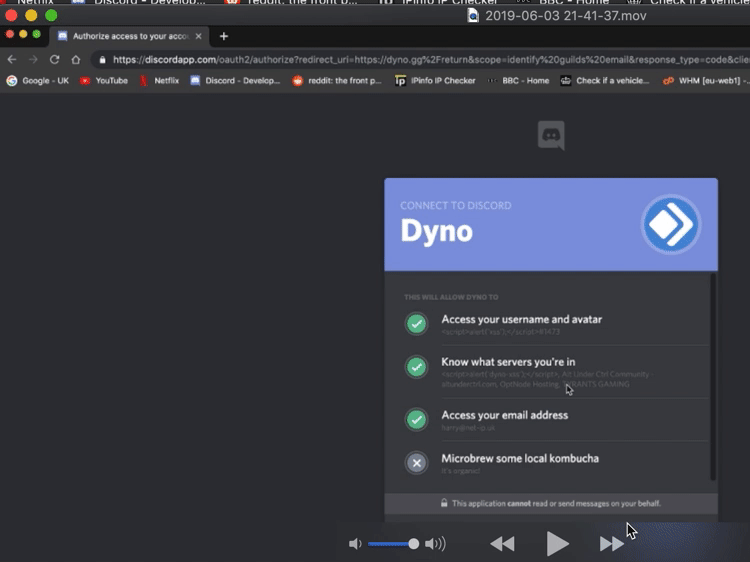Click X icon beside Microbrew some local kombucha

417,463
